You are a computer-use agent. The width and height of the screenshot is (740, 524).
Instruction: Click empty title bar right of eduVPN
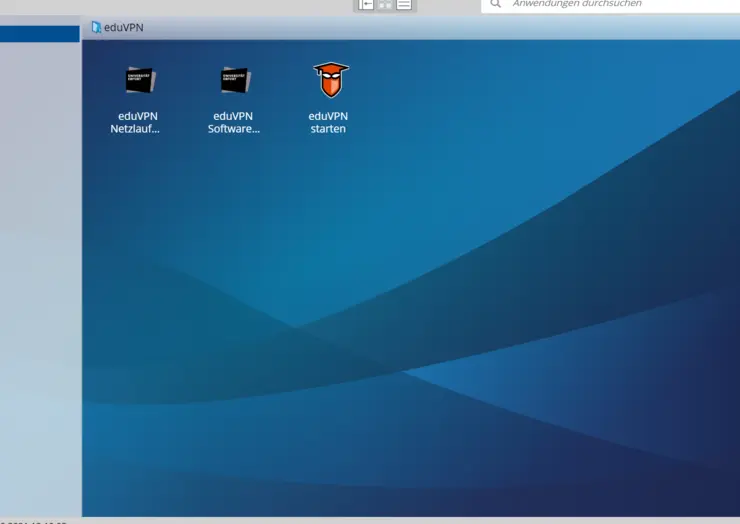[x=450, y=27]
